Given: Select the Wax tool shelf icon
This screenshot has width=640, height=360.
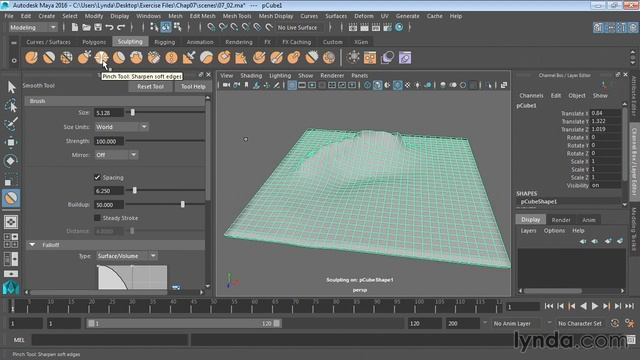Looking at the screenshot, I should pos(207,58).
